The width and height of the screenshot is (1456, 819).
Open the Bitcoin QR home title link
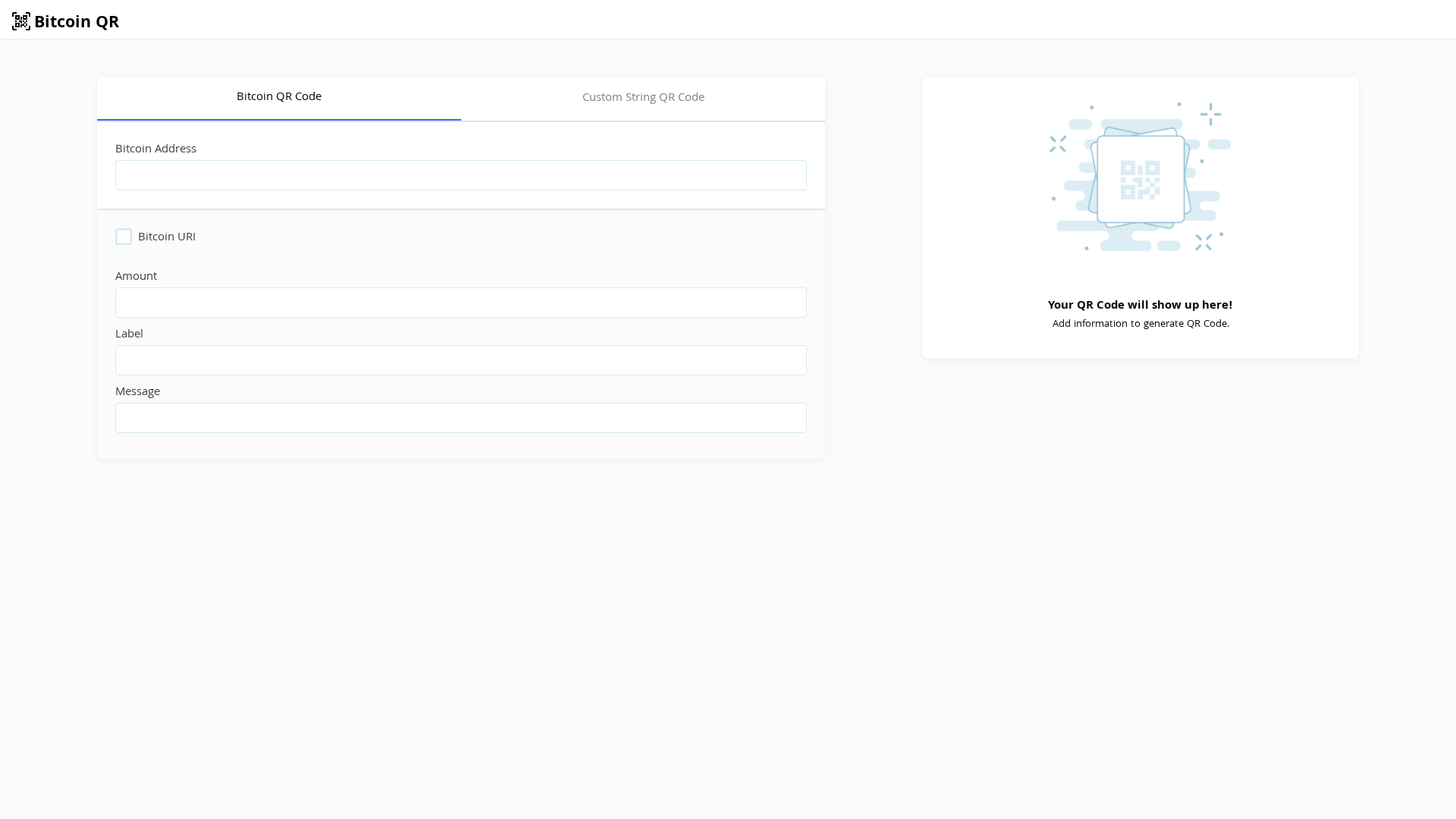tap(76, 21)
